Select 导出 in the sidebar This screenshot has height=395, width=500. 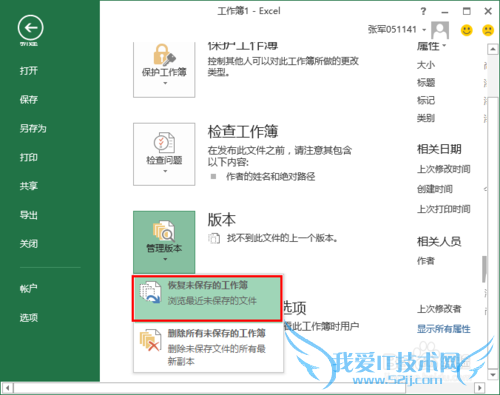pyautogui.click(x=29, y=215)
